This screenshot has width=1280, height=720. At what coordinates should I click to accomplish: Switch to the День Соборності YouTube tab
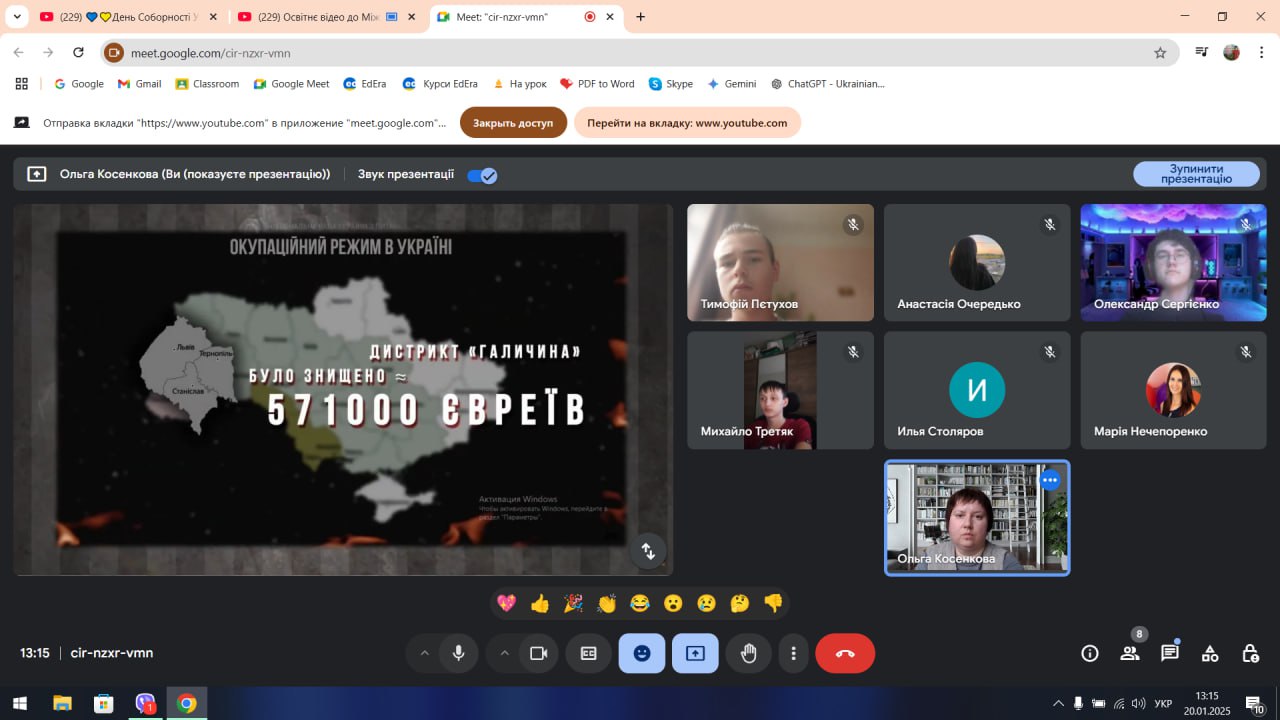[x=125, y=17]
